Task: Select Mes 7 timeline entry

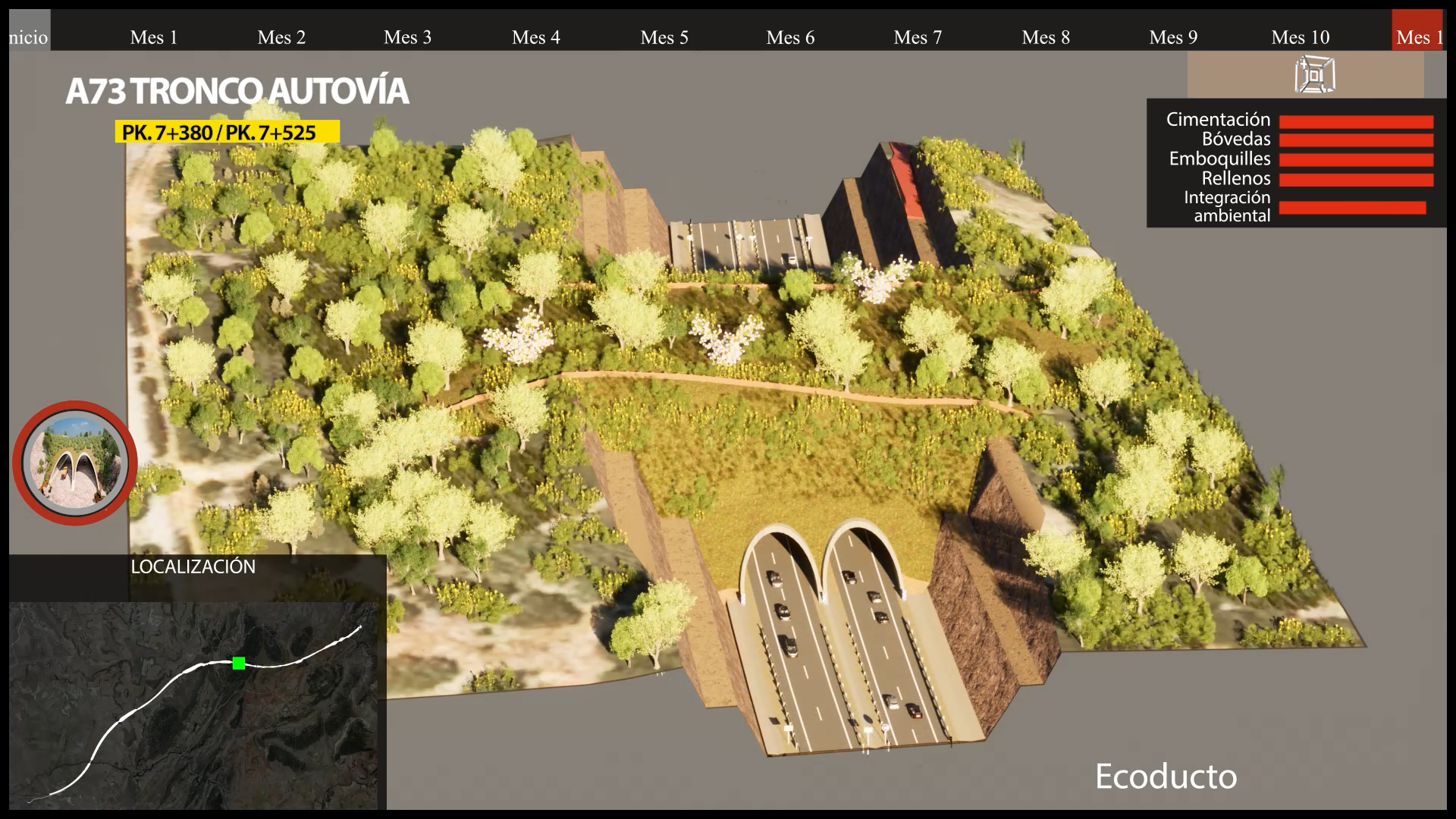Action: point(918,37)
